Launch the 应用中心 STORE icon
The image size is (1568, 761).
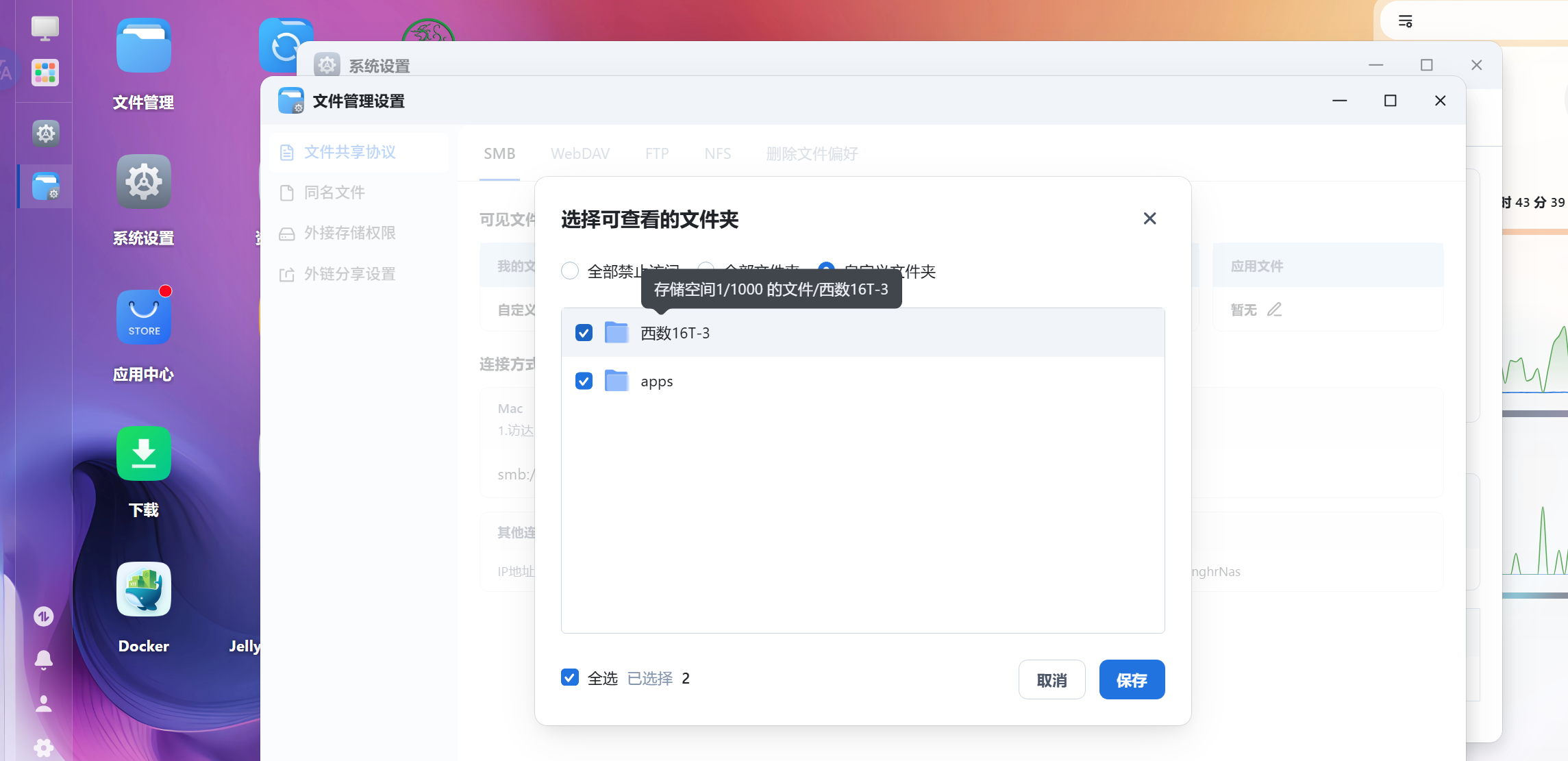[x=143, y=317]
